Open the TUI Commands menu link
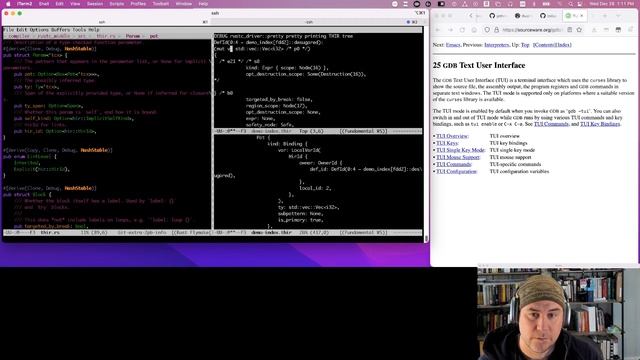Viewport: 640px width, 360px height. pos(453,164)
